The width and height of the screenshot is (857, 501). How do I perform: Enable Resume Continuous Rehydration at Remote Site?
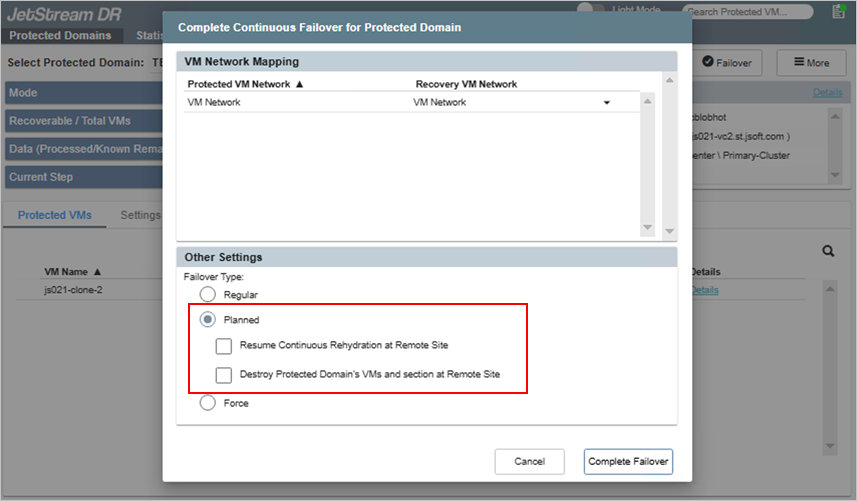225,345
